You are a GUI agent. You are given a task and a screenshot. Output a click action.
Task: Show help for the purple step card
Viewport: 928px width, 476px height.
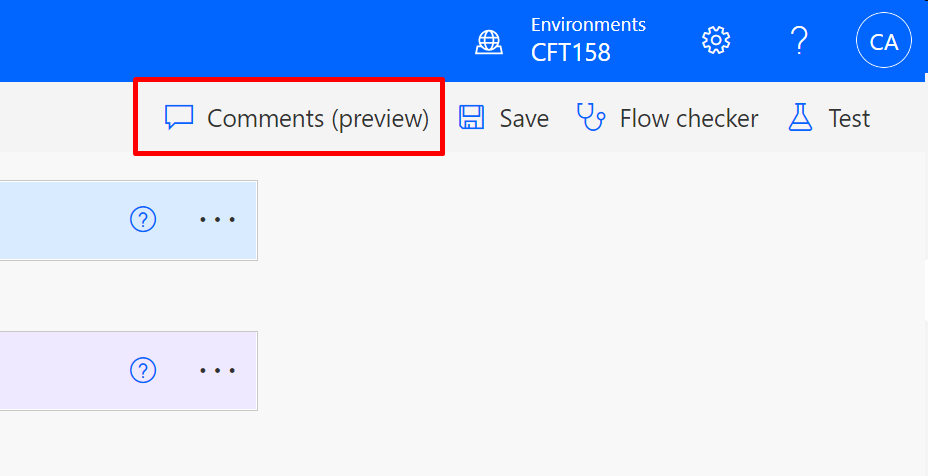pyautogui.click(x=143, y=370)
